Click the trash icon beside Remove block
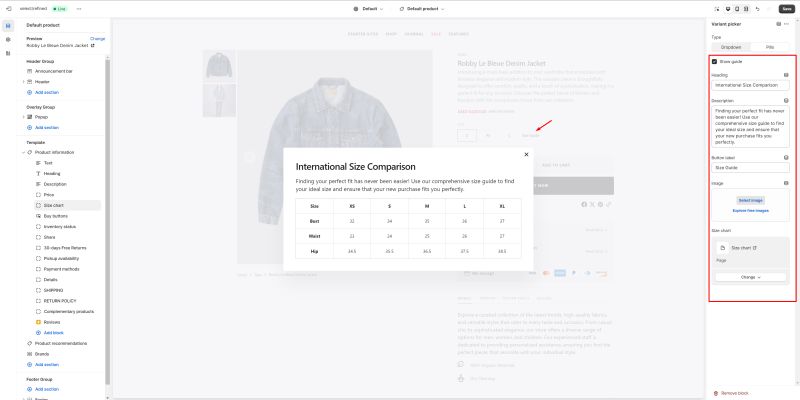Screen dimensions: 800x400 coord(716,393)
